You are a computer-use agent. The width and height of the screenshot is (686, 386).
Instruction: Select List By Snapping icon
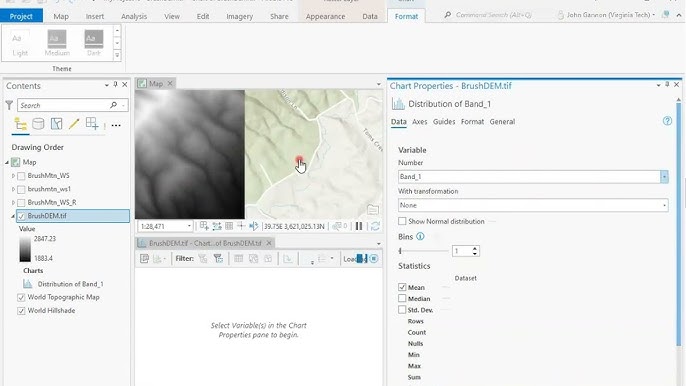point(92,124)
